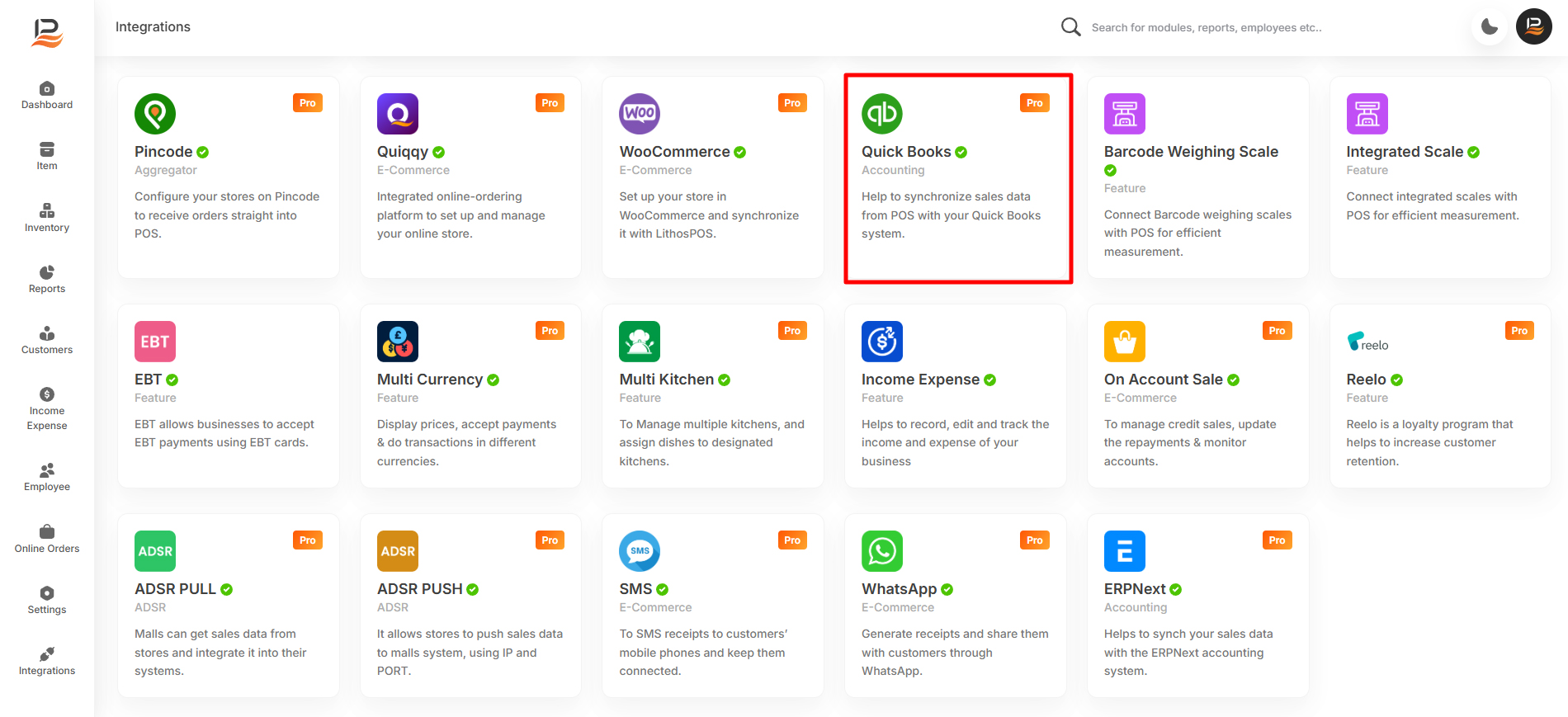Click the Pro badge on Reelo card
The width and height of the screenshot is (1568, 717).
click(1519, 331)
